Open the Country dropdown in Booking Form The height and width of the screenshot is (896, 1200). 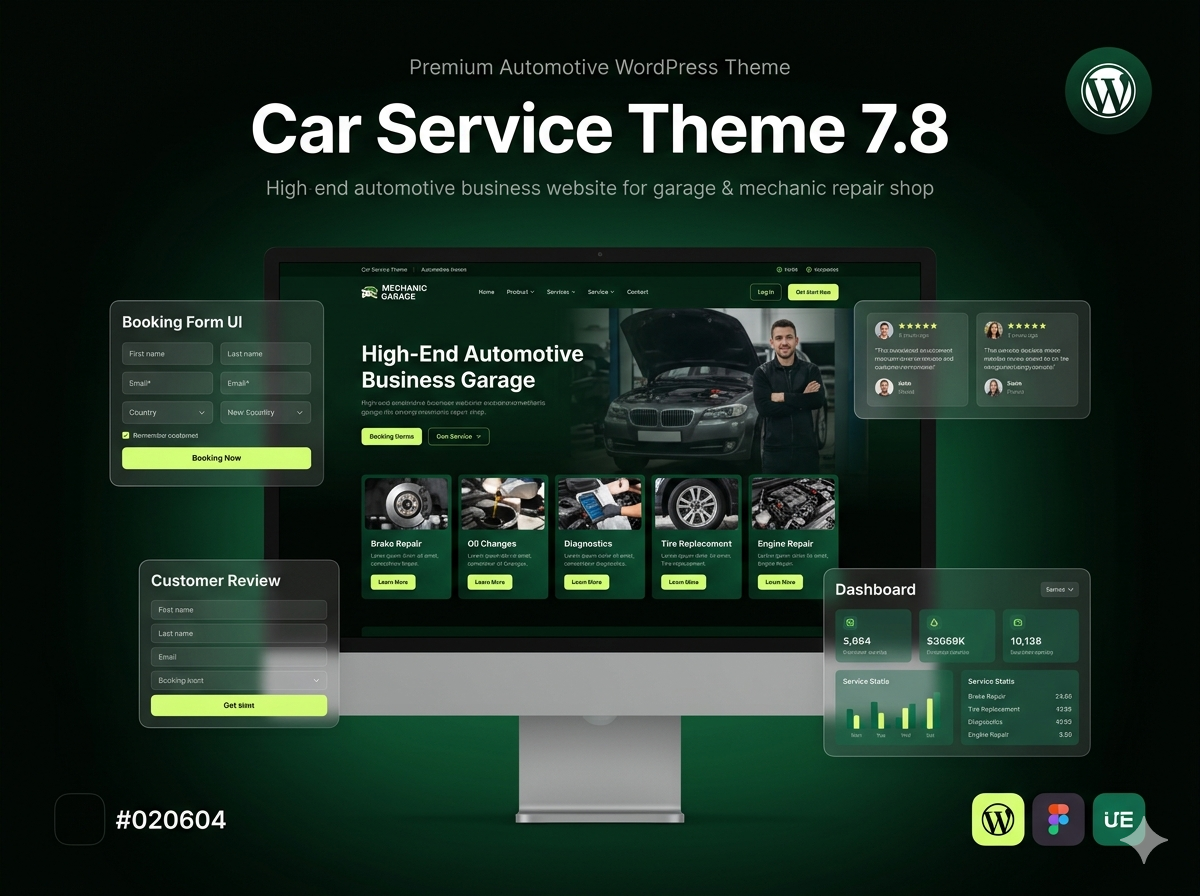tap(167, 412)
